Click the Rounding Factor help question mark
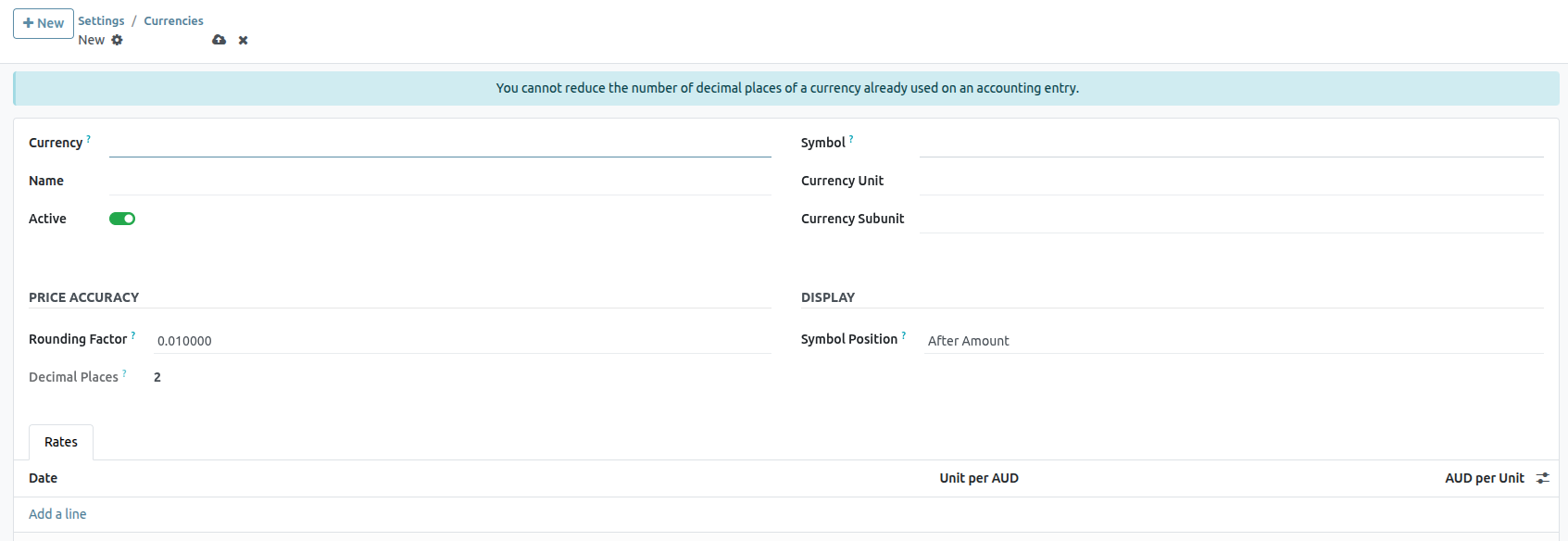This screenshot has height=541, width=1568. pos(133,335)
